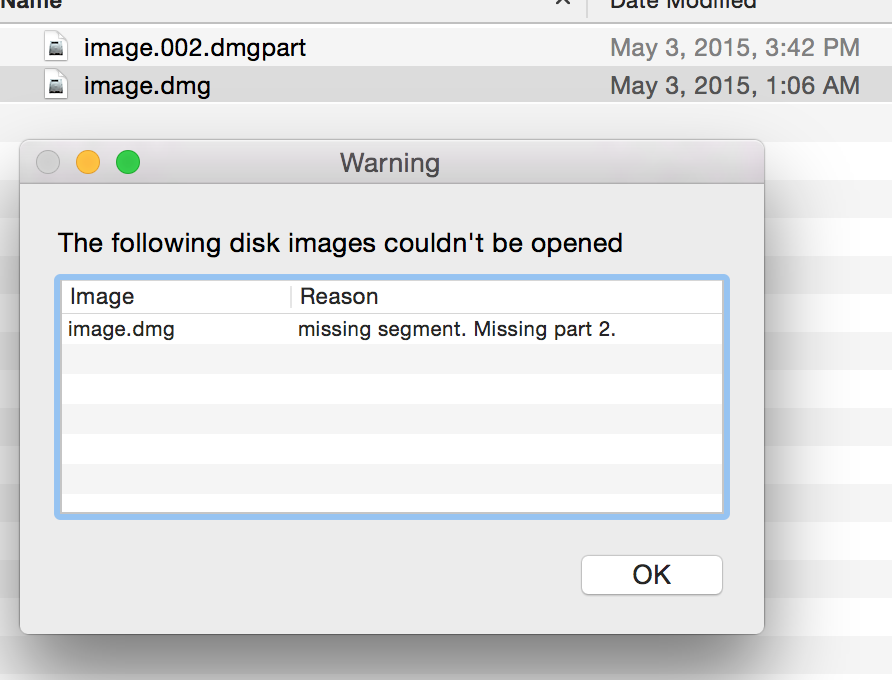Click the May 3, 2015, 3:42 PM date
892x680 pixels.
pos(734,48)
